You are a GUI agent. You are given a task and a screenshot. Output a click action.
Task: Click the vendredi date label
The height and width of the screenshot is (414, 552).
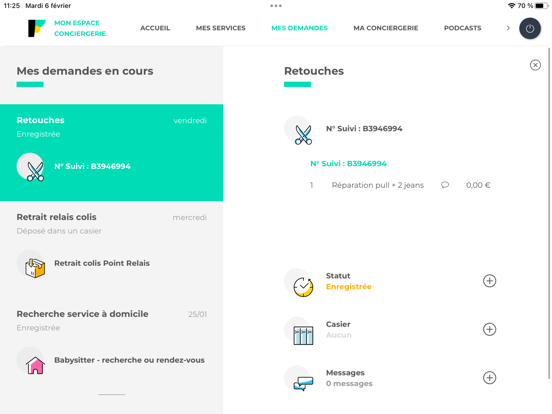(190, 120)
